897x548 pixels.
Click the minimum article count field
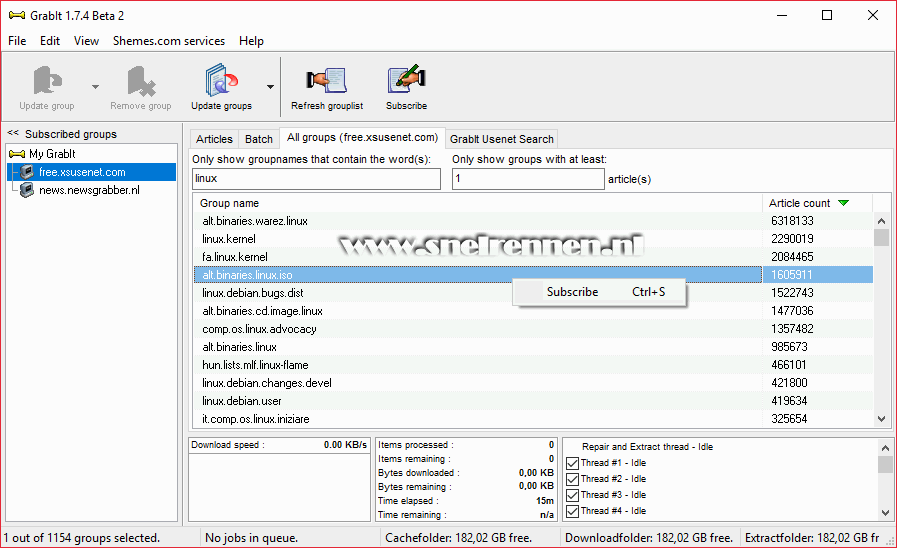(528, 178)
